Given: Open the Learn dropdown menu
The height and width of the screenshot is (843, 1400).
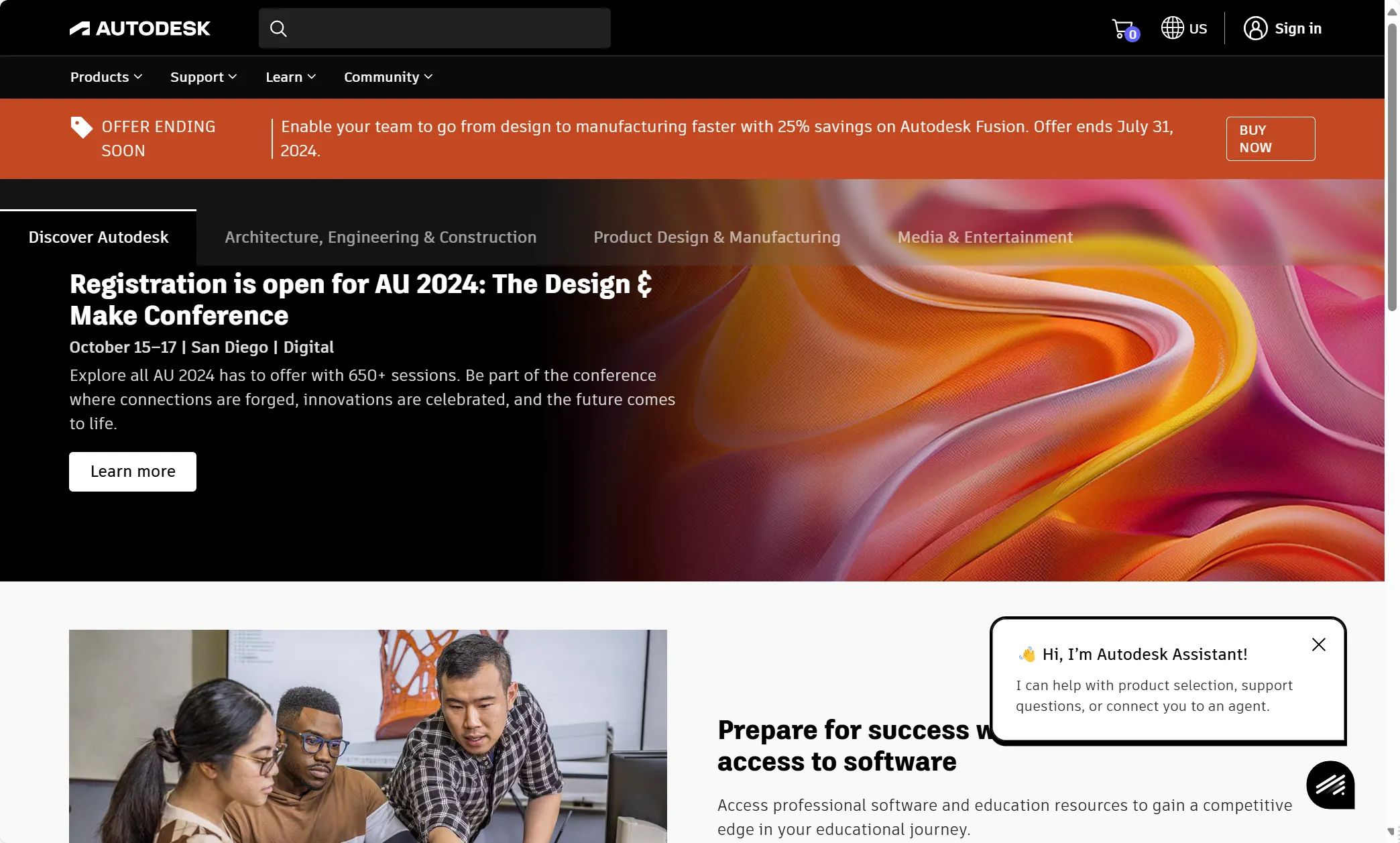Looking at the screenshot, I should pos(290,77).
